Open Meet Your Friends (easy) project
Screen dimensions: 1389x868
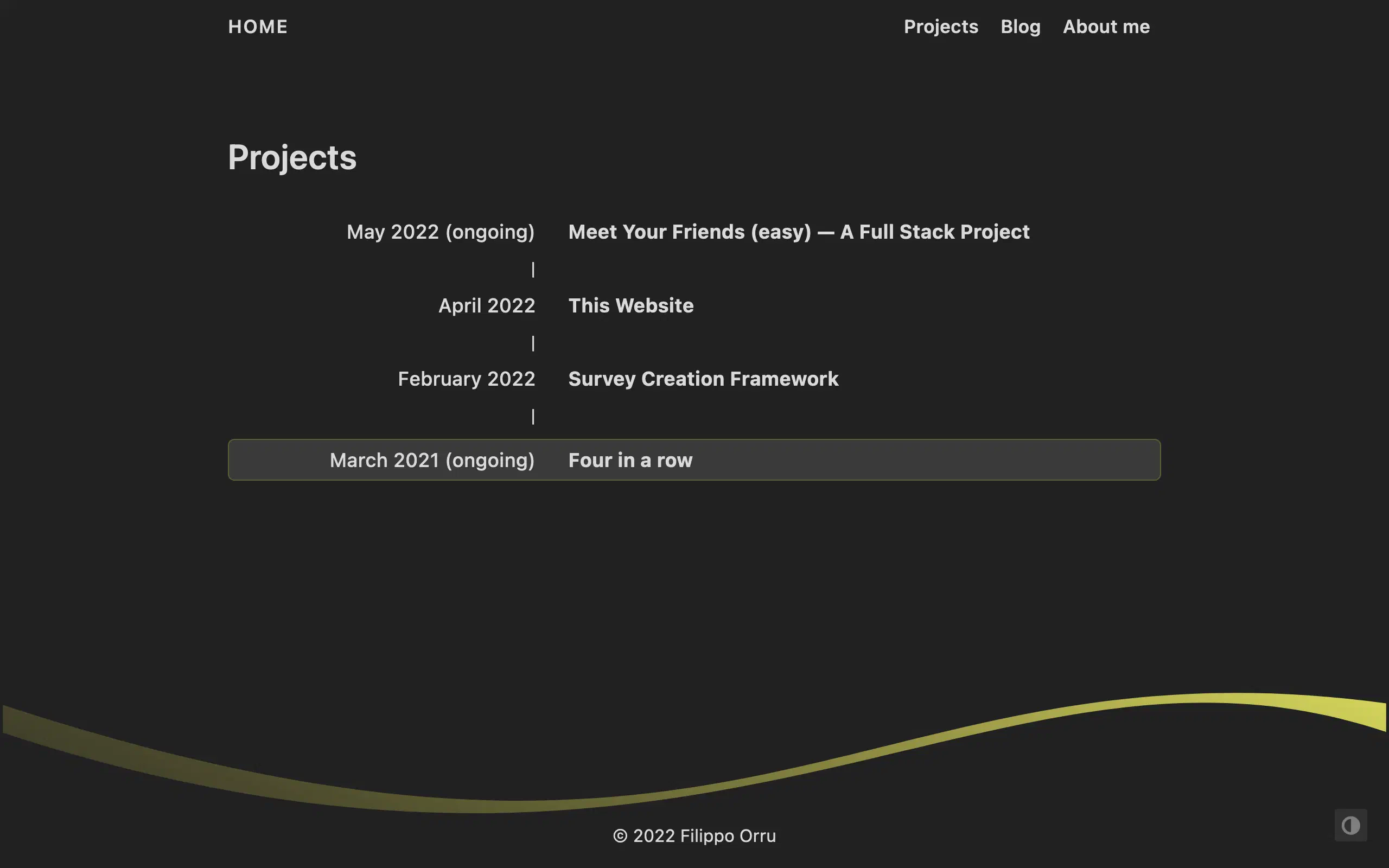click(798, 232)
